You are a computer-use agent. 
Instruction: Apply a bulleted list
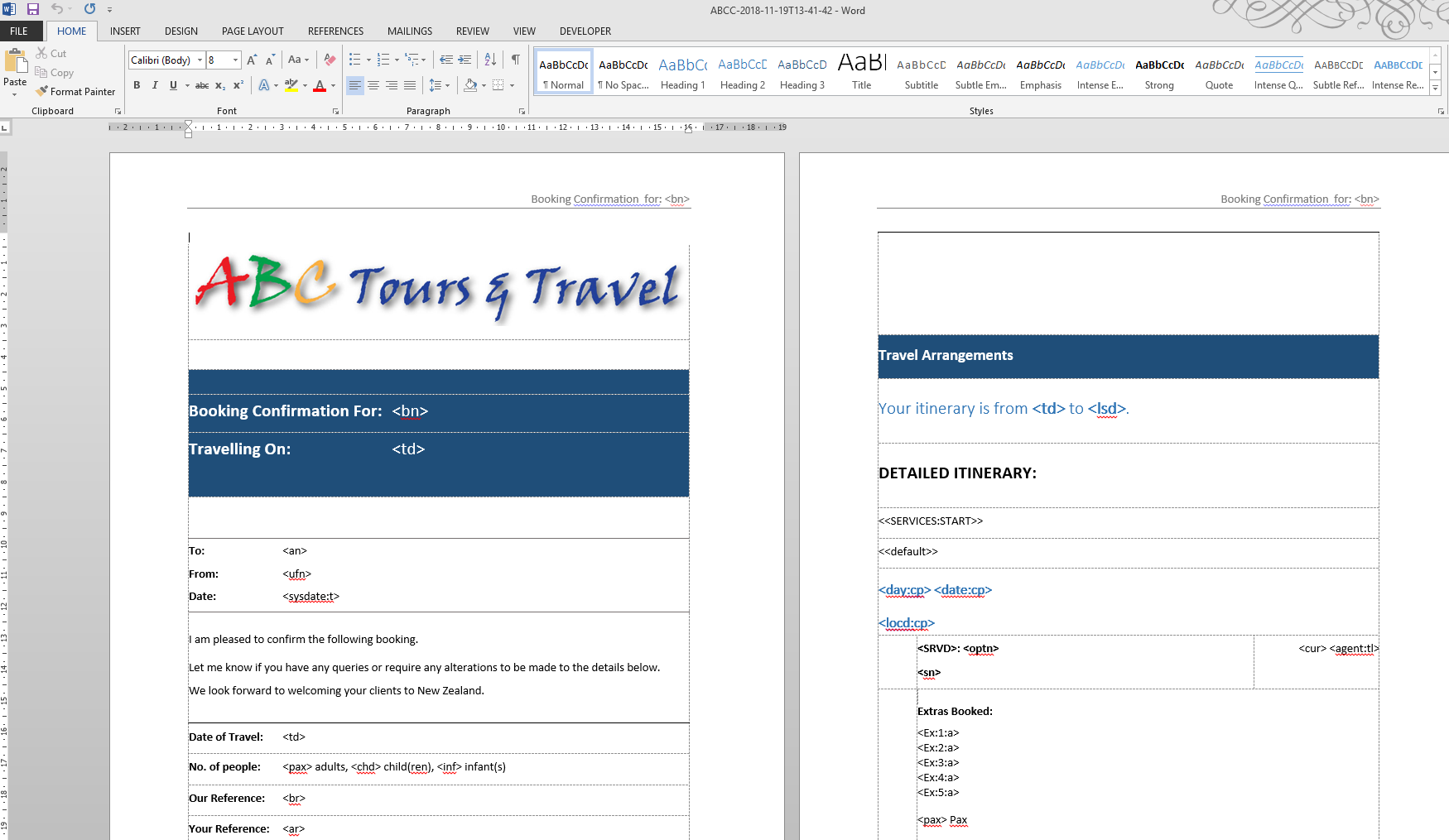click(x=355, y=60)
